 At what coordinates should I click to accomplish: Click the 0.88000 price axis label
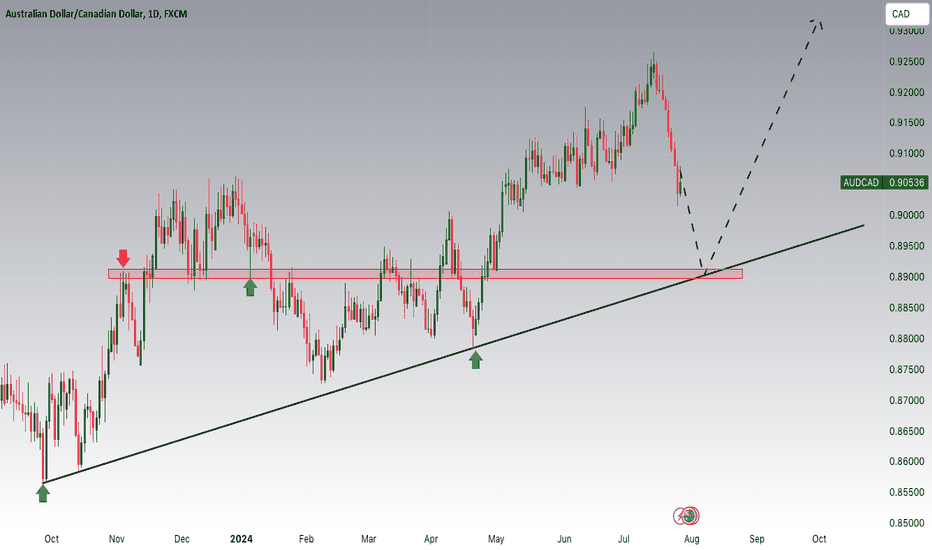906,339
